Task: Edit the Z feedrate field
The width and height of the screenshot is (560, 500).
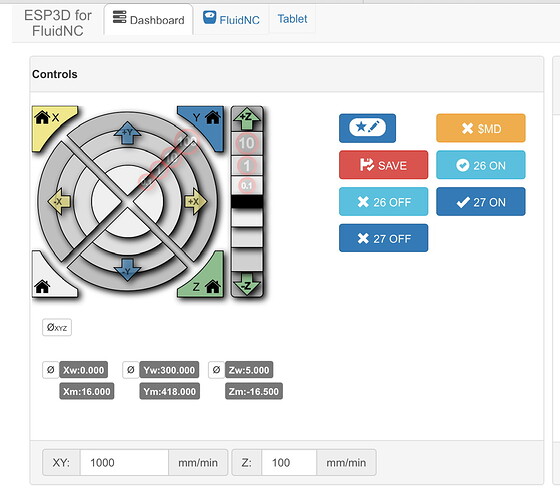Action: click(x=289, y=462)
